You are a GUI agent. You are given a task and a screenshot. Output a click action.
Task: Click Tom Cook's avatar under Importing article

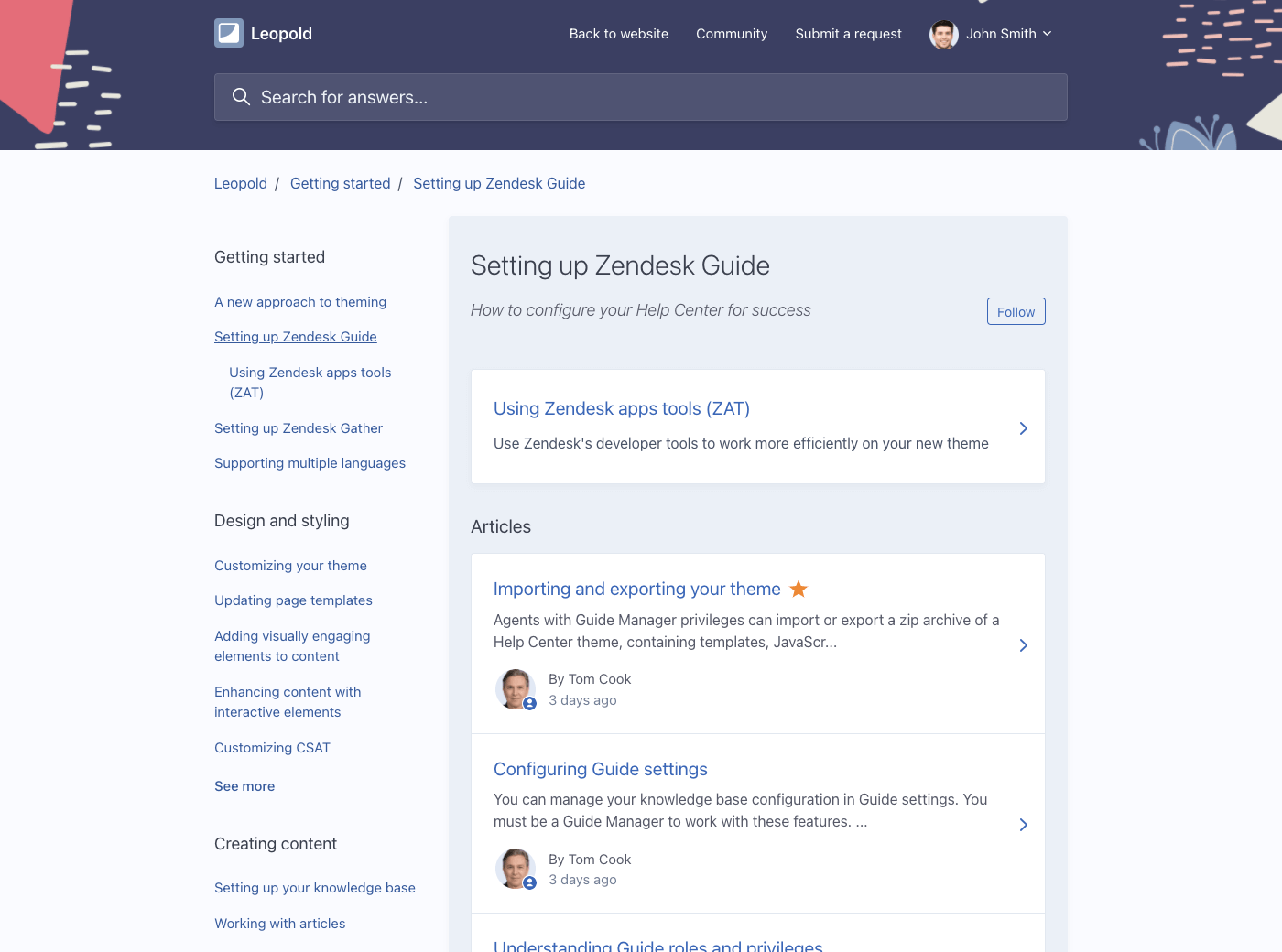[x=516, y=689]
